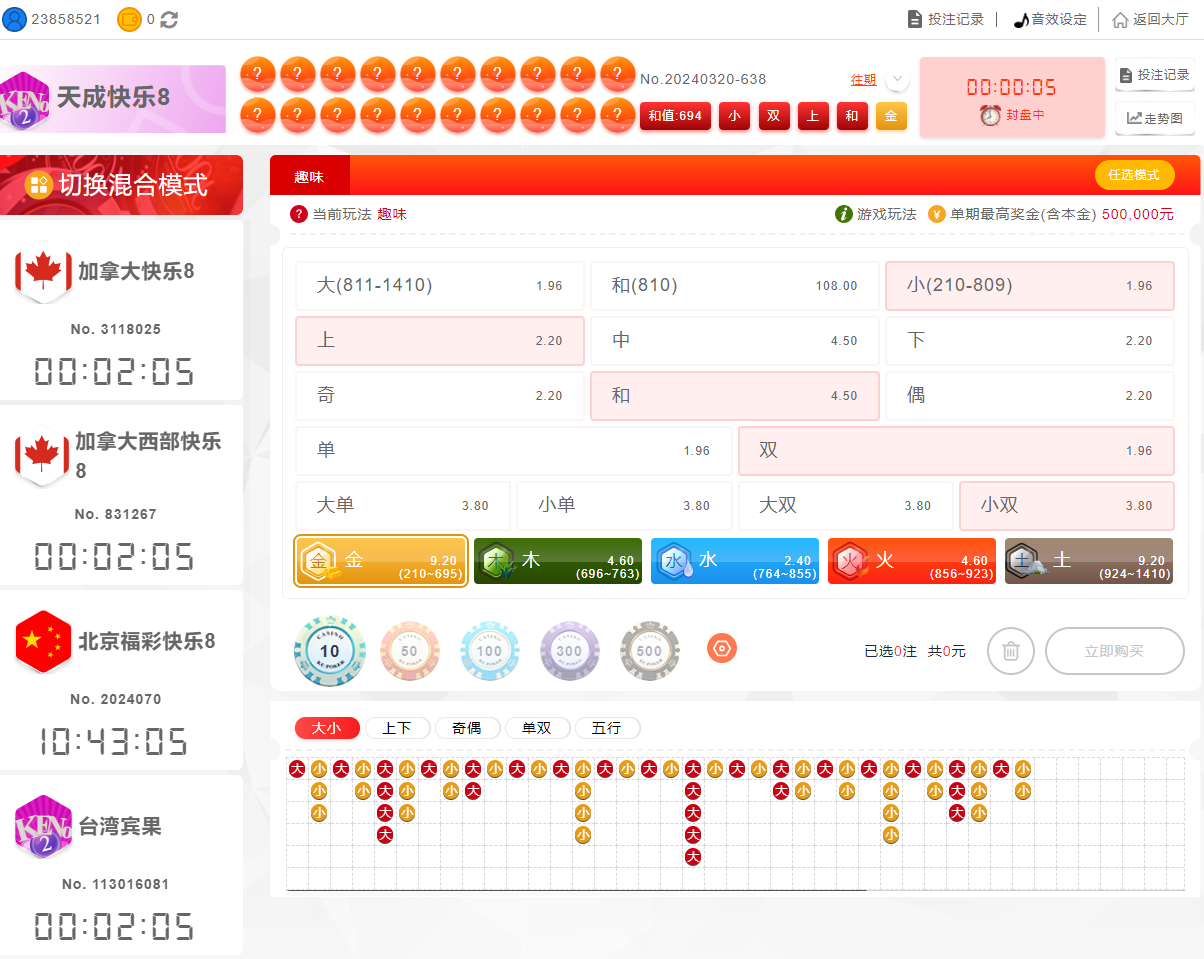Image resolution: width=1204 pixels, height=959 pixels.
Task: Open the 任选模式 mode selector
Action: tap(1135, 174)
